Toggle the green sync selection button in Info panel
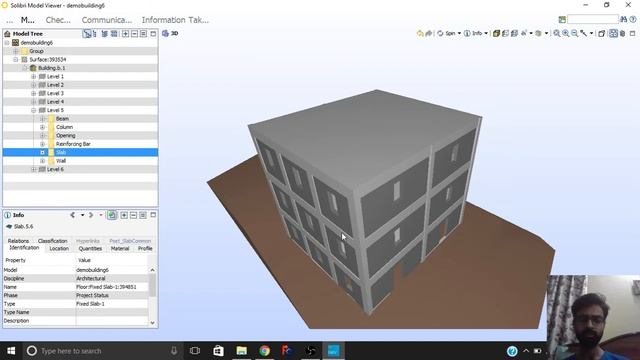The image size is (640, 360). coord(112,215)
